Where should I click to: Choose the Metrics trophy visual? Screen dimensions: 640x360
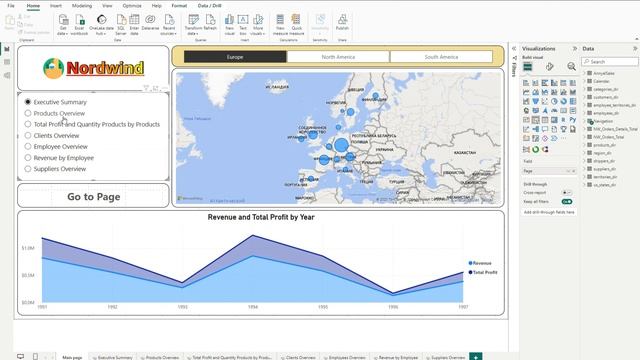pos(563,129)
